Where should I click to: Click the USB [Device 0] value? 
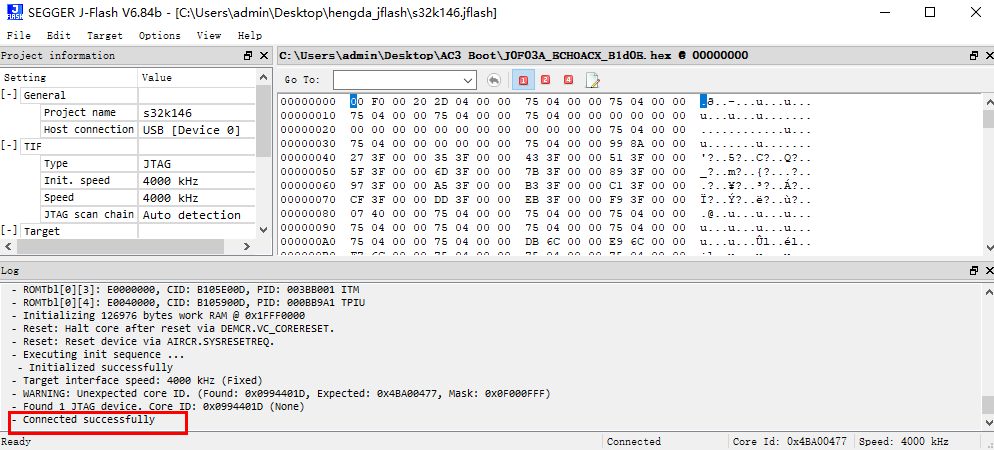click(x=191, y=130)
